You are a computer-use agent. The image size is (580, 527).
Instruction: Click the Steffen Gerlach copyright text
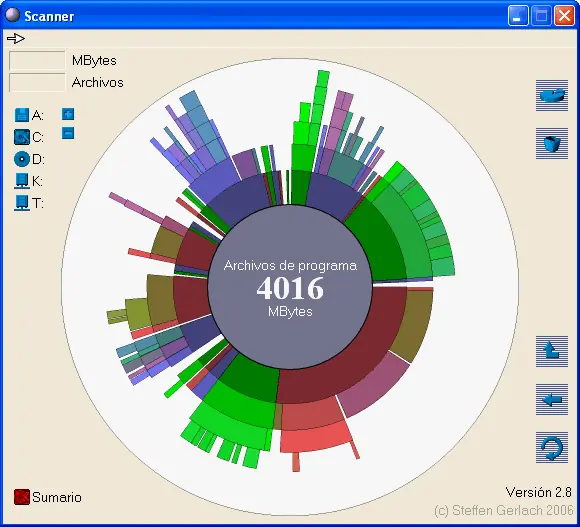click(x=503, y=511)
